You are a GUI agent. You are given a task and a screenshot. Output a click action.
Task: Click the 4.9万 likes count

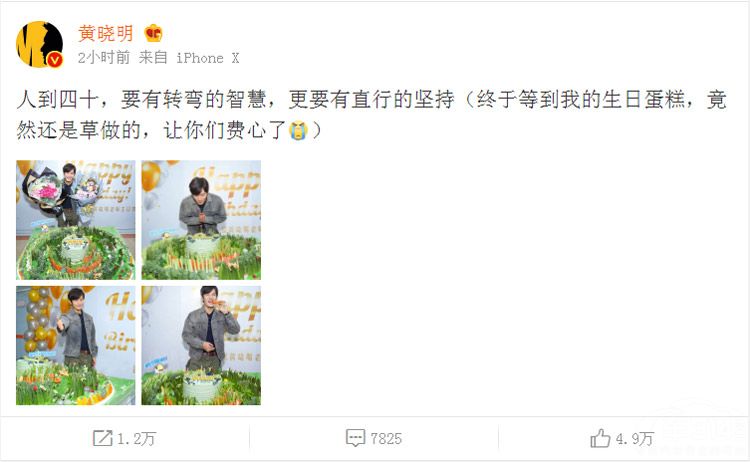635,439
